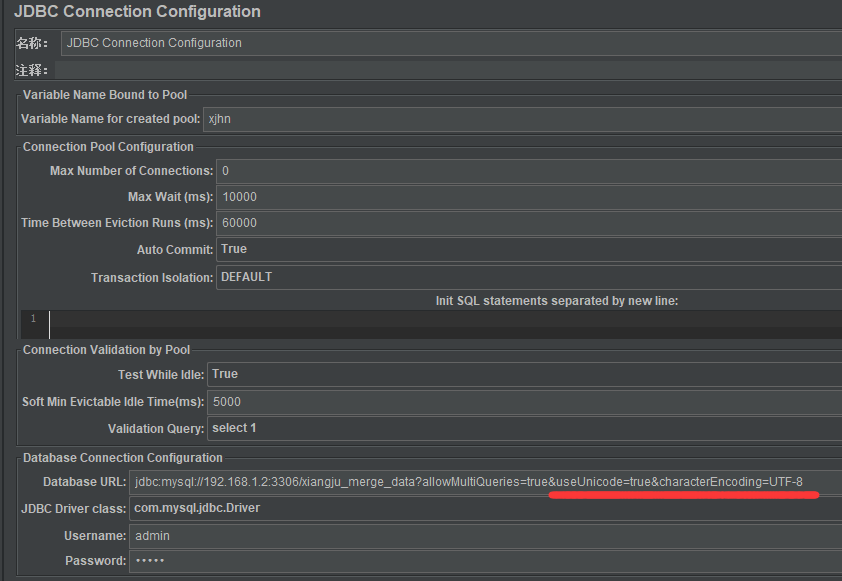Click the Password field
The image size is (842, 581).
(485, 561)
